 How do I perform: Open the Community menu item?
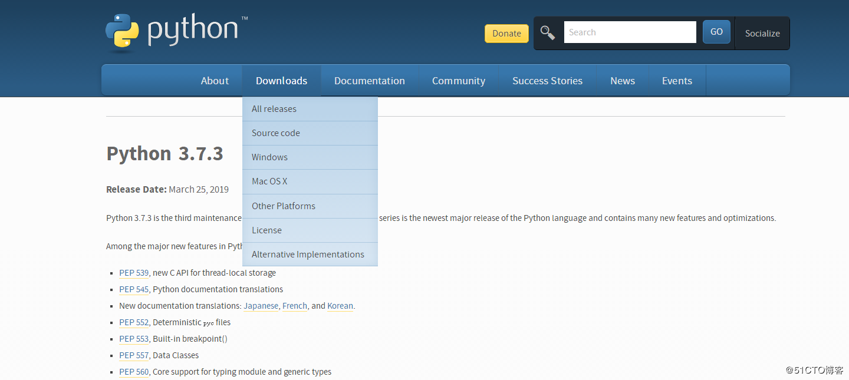pyautogui.click(x=459, y=81)
